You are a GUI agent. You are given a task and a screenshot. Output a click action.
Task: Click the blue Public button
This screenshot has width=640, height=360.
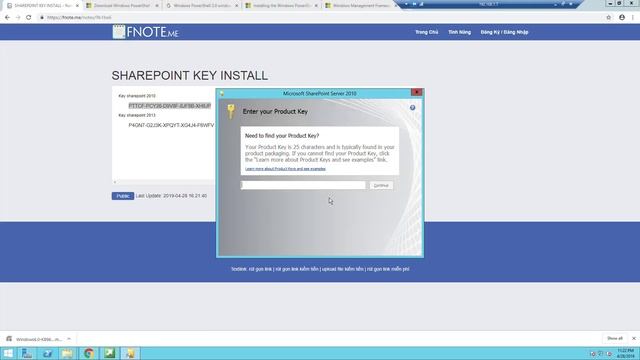tap(123, 196)
